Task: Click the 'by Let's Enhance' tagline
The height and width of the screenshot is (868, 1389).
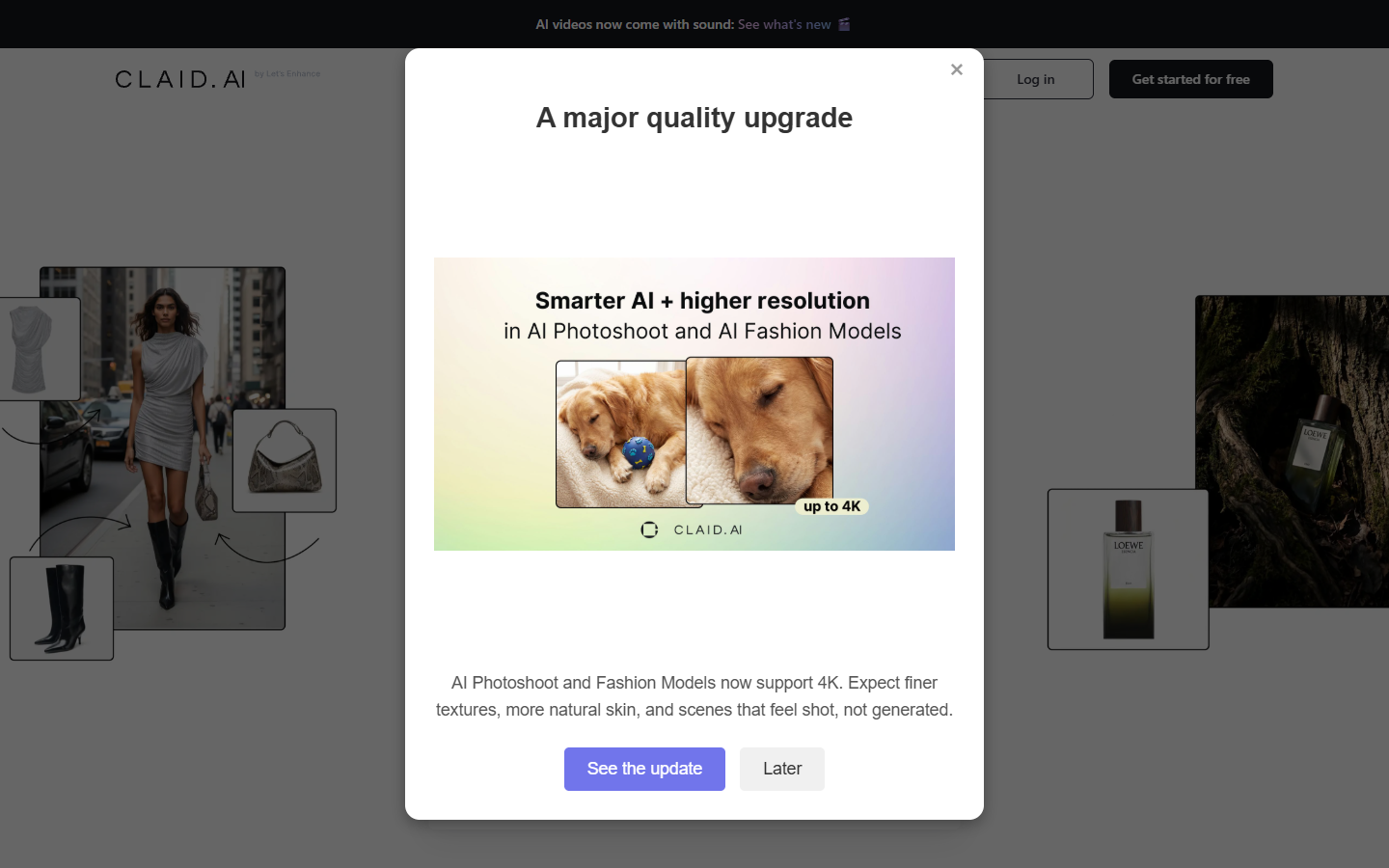Action: (287, 73)
